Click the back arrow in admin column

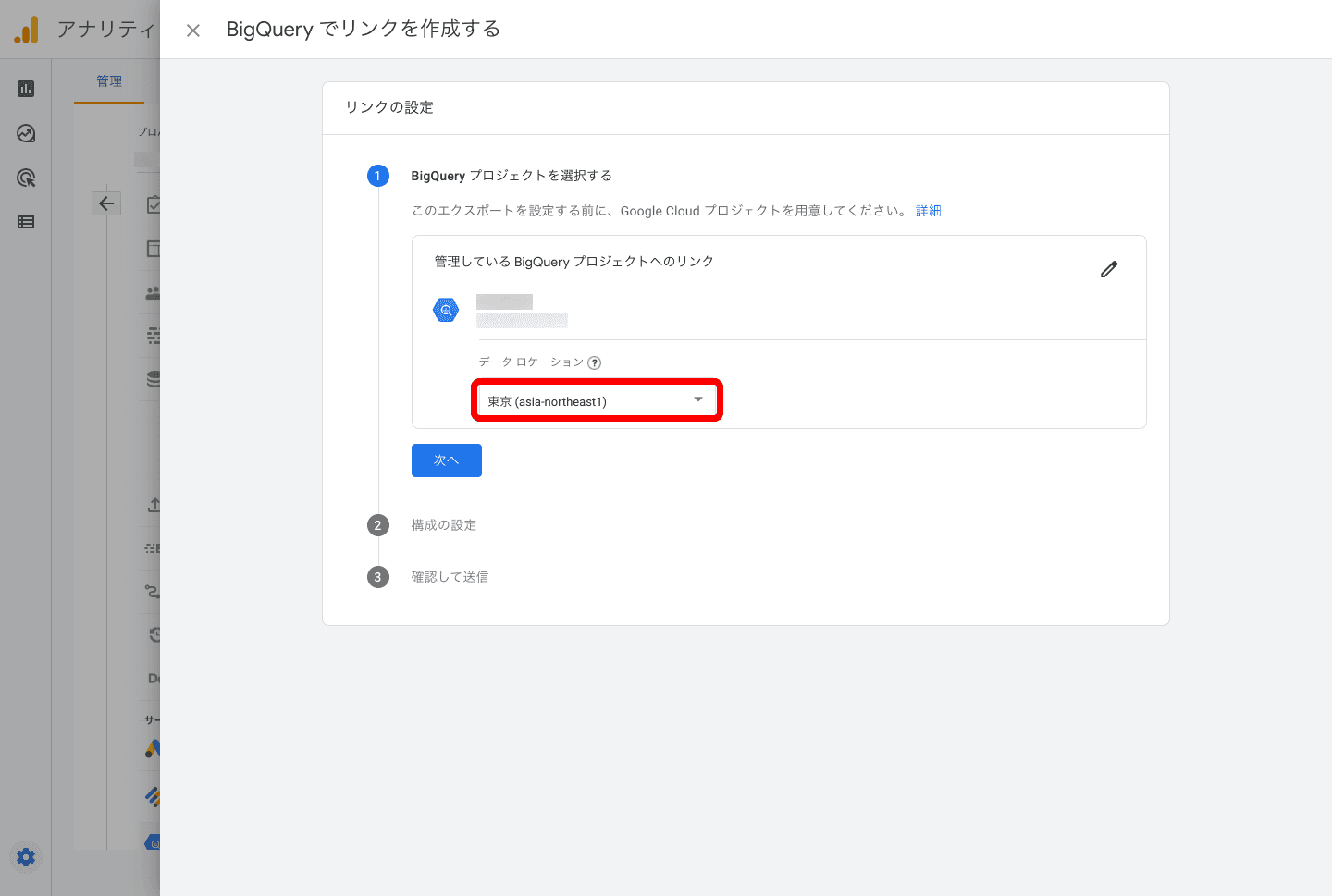pos(106,203)
